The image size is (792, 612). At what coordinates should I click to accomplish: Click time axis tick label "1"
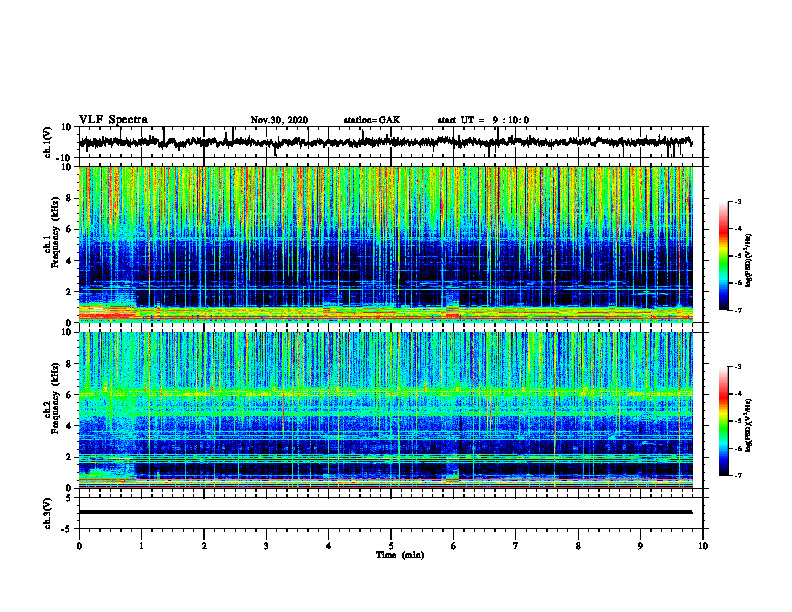coord(141,546)
